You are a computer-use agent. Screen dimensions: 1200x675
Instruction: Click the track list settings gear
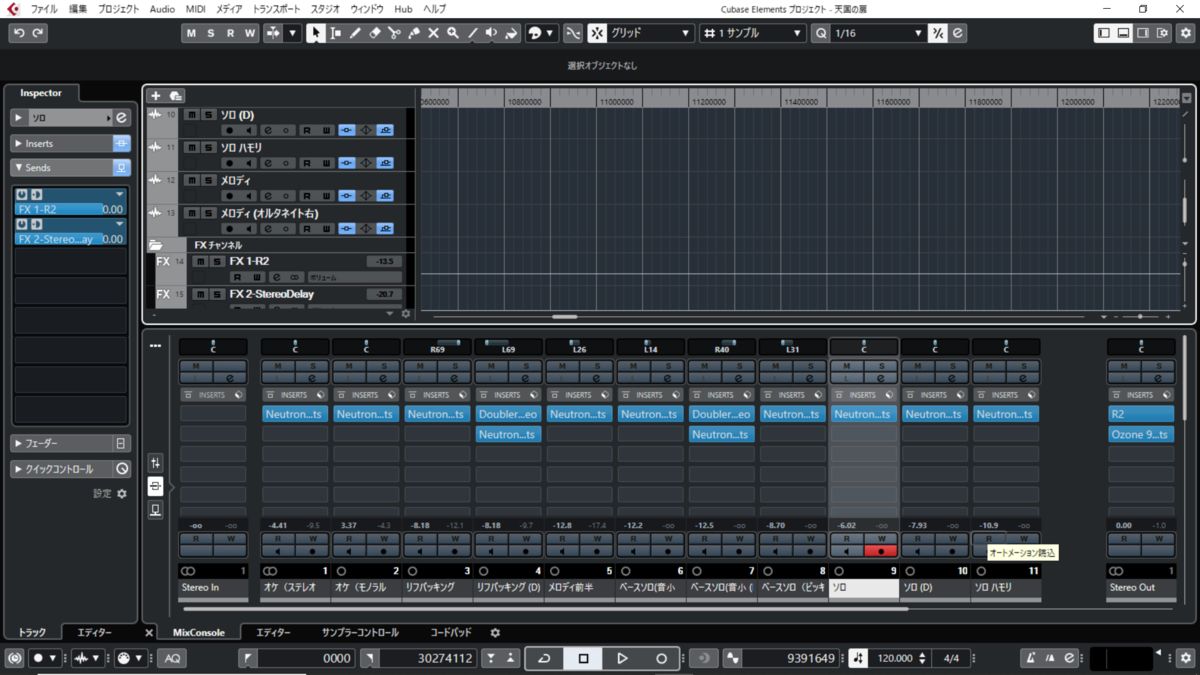(406, 314)
